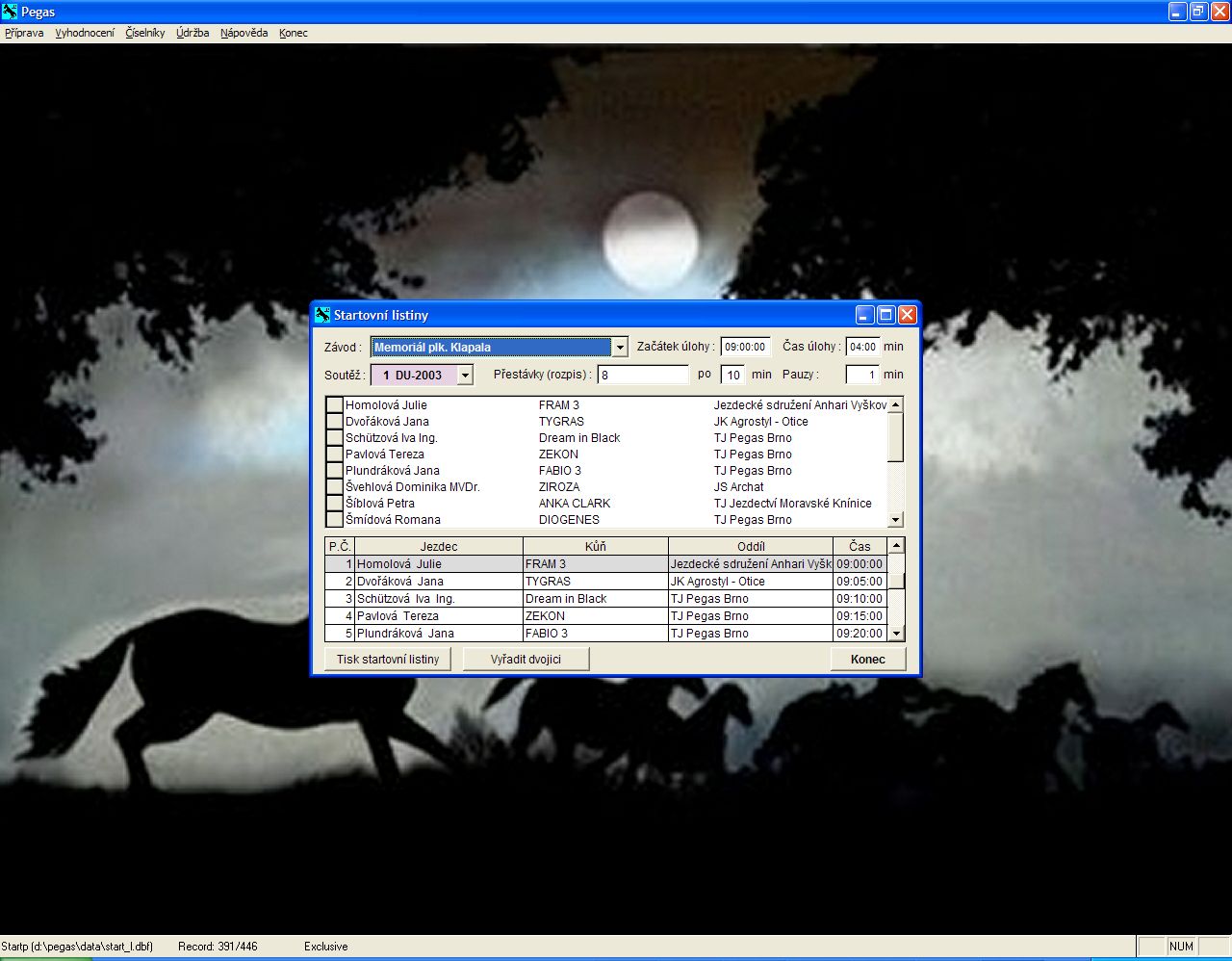1232x961 pixels.
Task: Tick the checkbox beside Homolová Julie
Action: click(x=334, y=405)
